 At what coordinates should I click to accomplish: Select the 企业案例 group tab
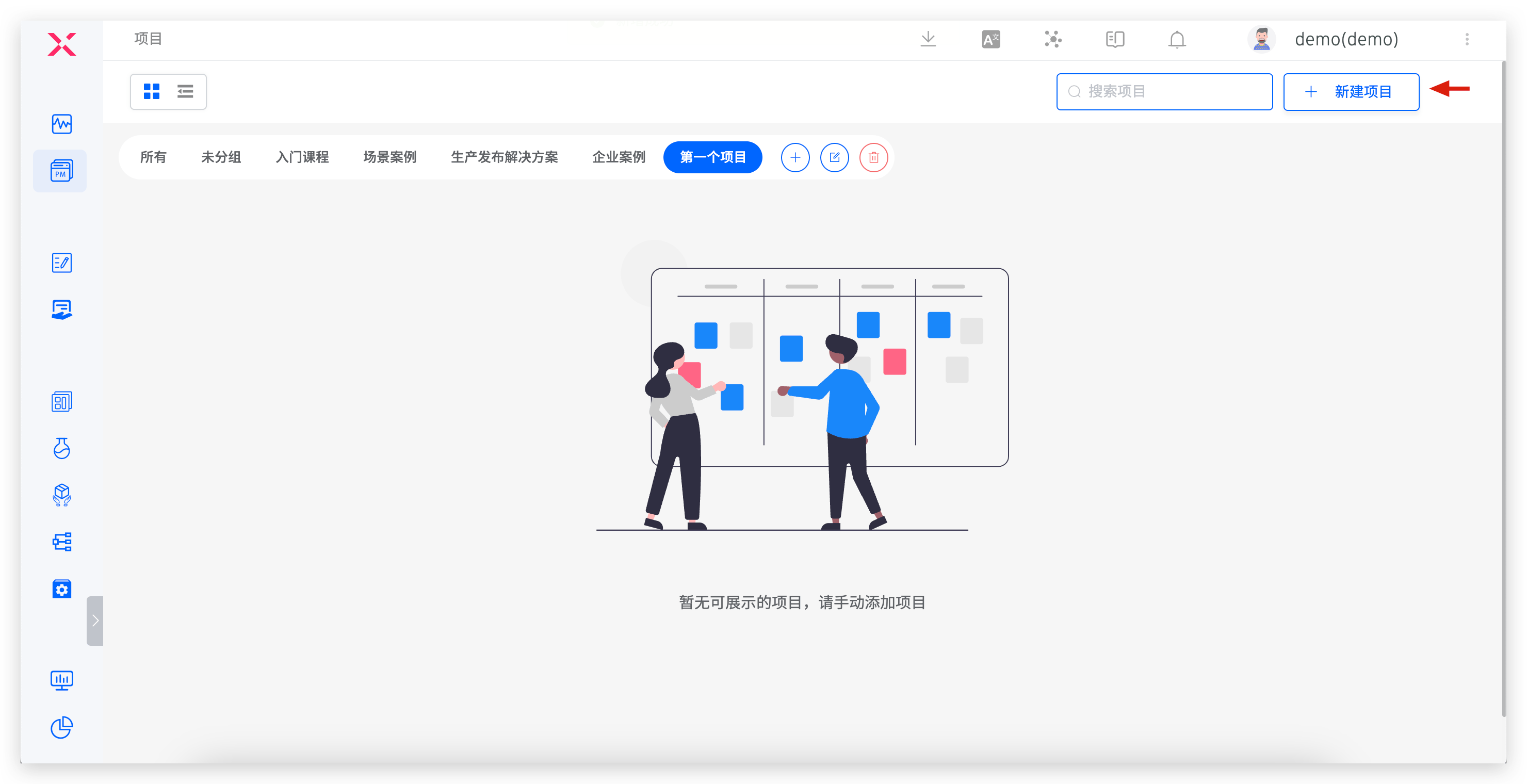618,157
